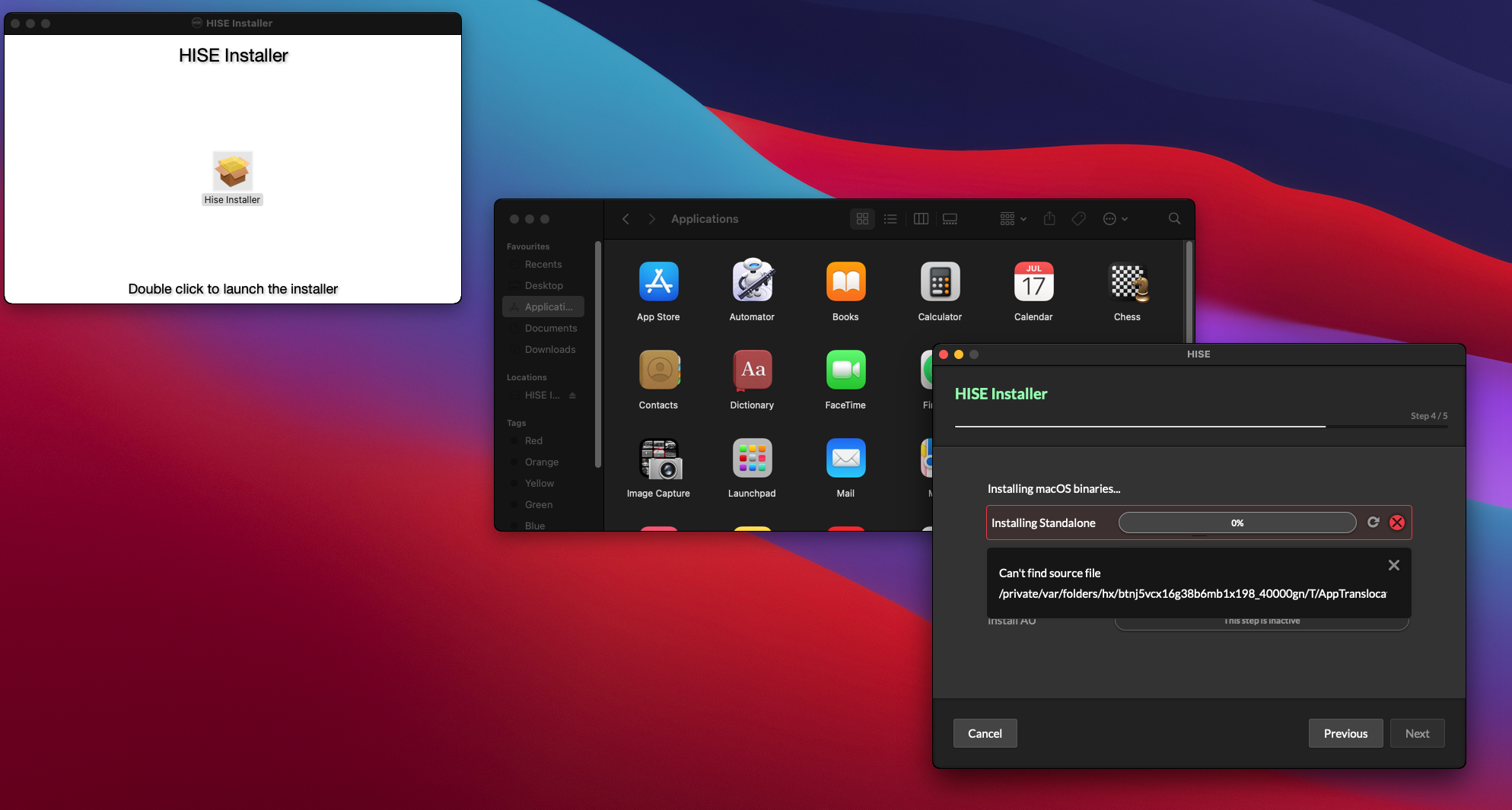
Task: Click the Hise Installer package icon
Action: point(232,171)
